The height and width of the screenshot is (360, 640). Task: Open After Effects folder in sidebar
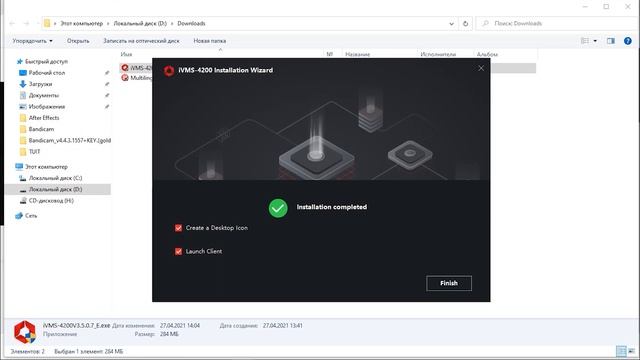tap(44, 118)
